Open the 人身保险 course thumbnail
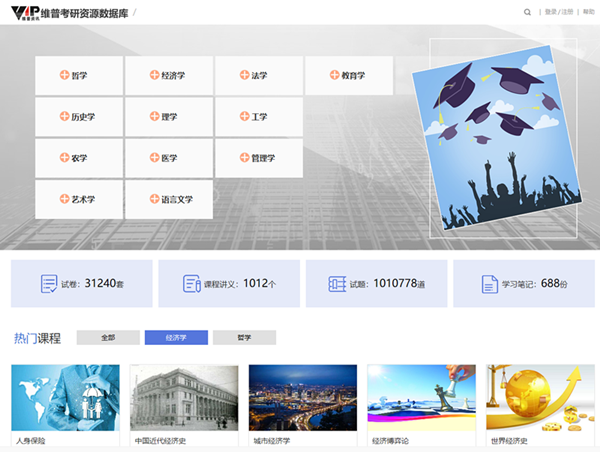 pos(65,399)
